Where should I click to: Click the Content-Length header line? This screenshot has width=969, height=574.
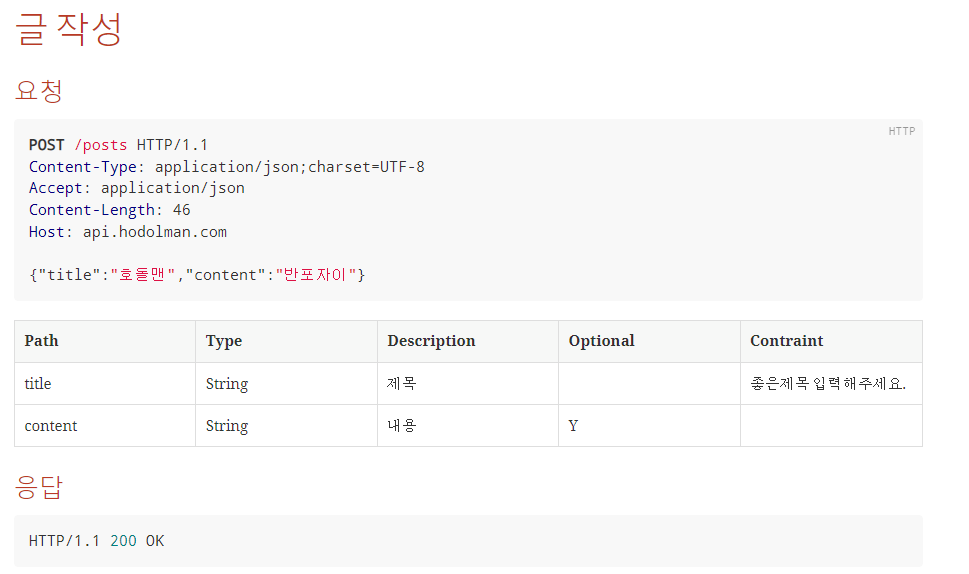pos(109,210)
